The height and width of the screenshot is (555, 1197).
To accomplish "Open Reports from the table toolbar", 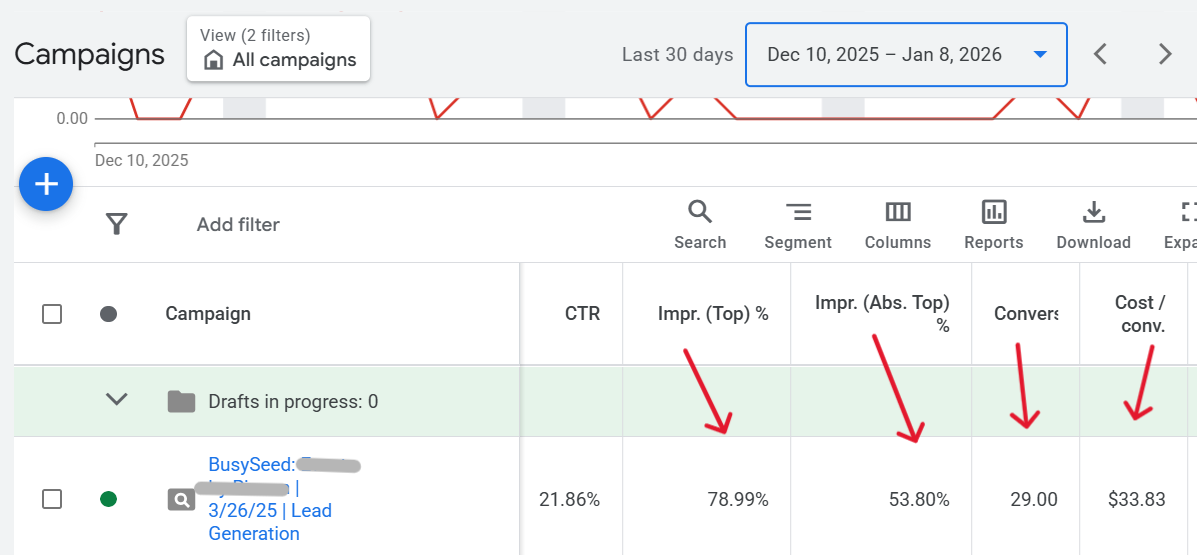I will click(993, 224).
